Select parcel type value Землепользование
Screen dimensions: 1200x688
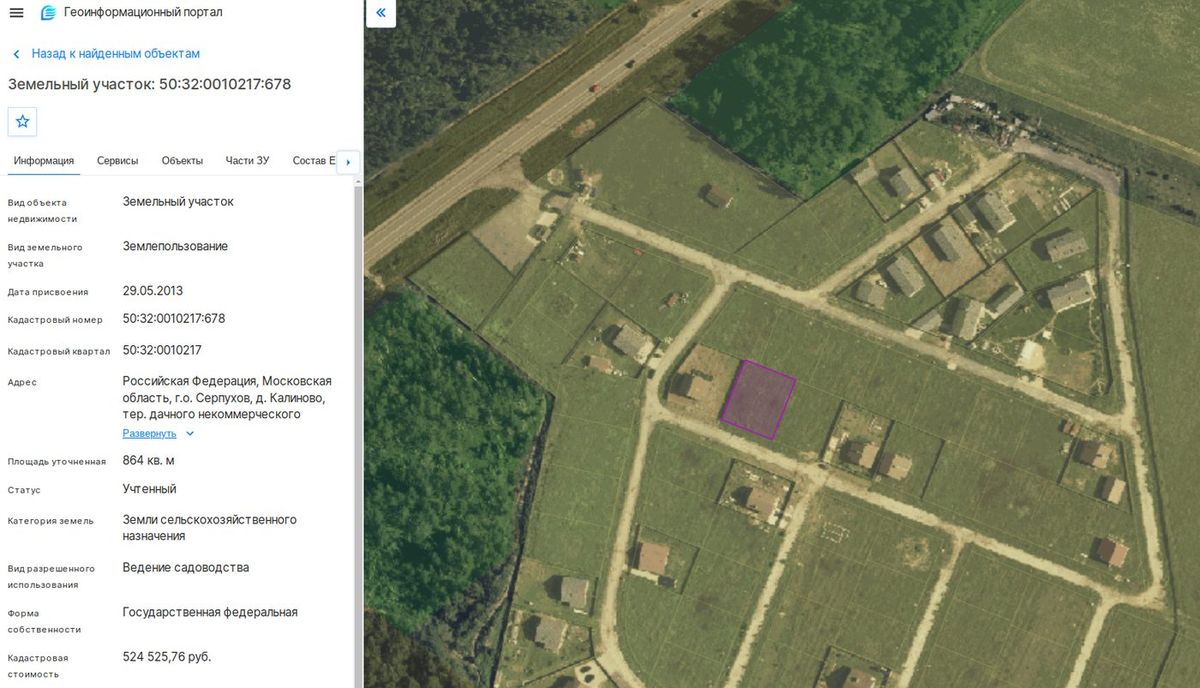click(x=175, y=247)
